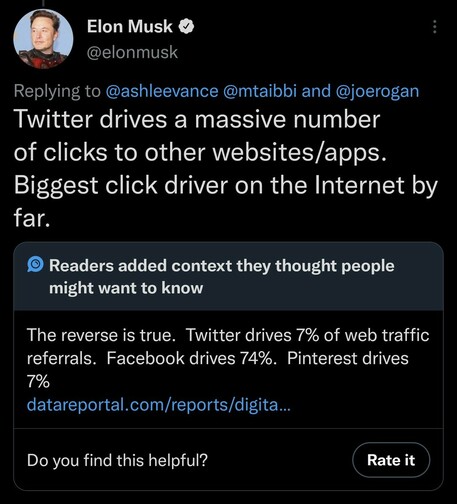Select the "Do you find this helpful?" prompt
The width and height of the screenshot is (457, 504).
(x=117, y=460)
